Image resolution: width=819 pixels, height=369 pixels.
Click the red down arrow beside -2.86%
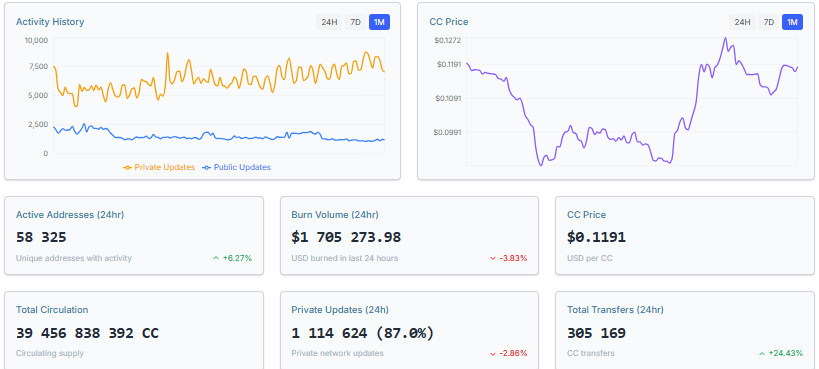click(493, 354)
